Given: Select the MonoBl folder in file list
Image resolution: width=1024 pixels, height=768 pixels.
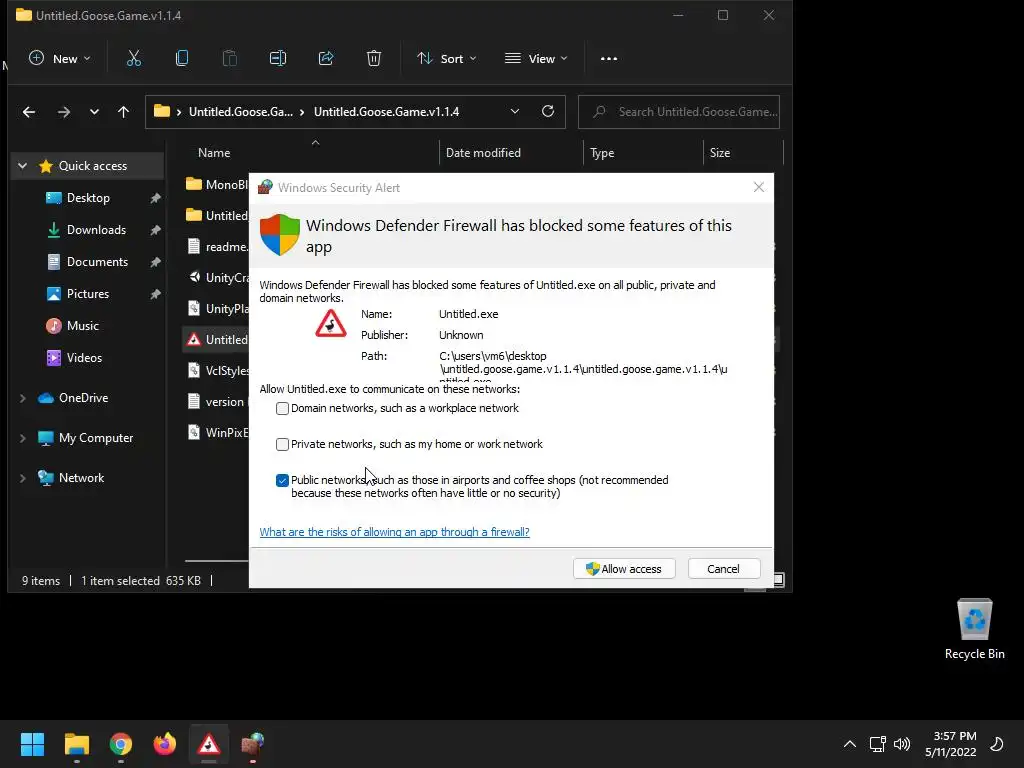Looking at the screenshot, I should (216, 185).
